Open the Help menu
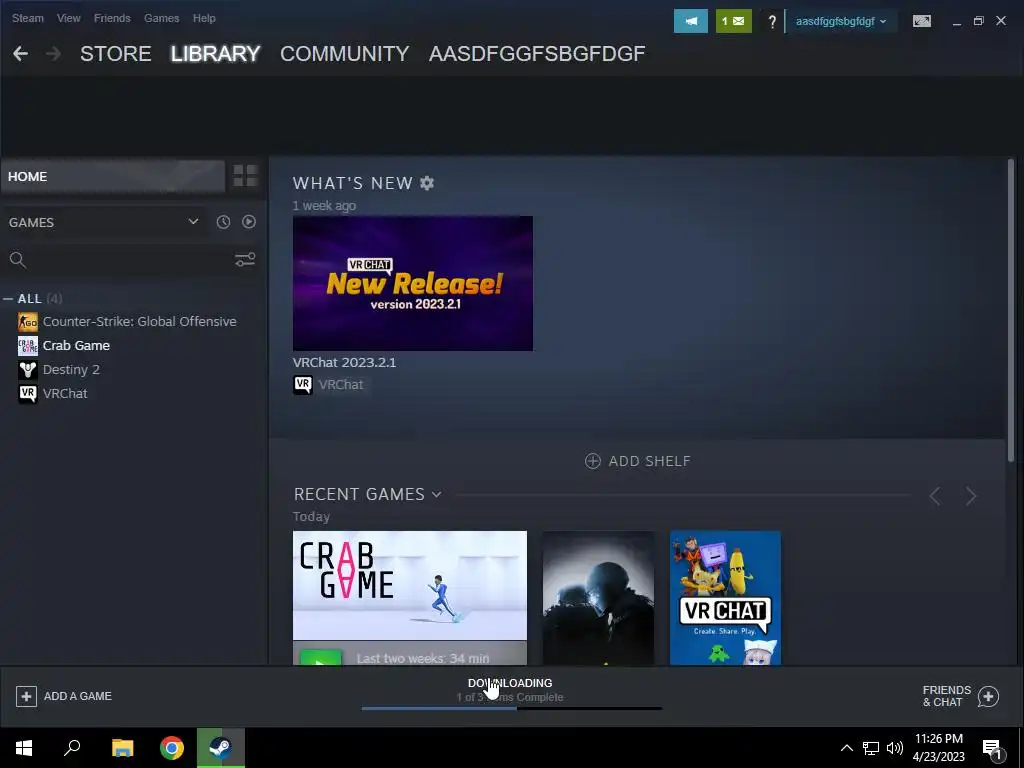1024x768 pixels. tap(204, 18)
